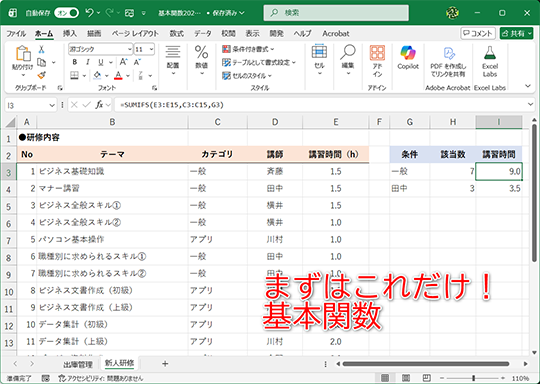The width and height of the screenshot is (540, 384).
Task: Open the Cells (セル) icon
Action: click(x=319, y=52)
